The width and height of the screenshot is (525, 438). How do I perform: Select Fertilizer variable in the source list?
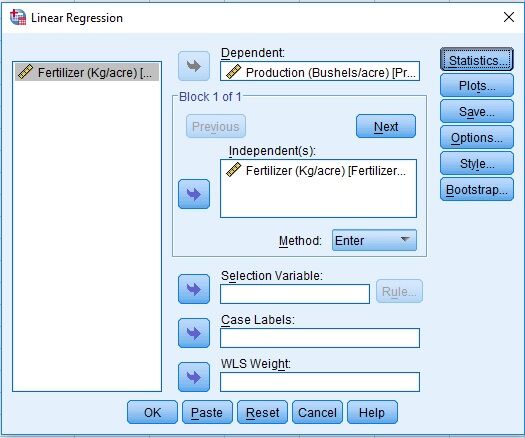click(x=87, y=72)
